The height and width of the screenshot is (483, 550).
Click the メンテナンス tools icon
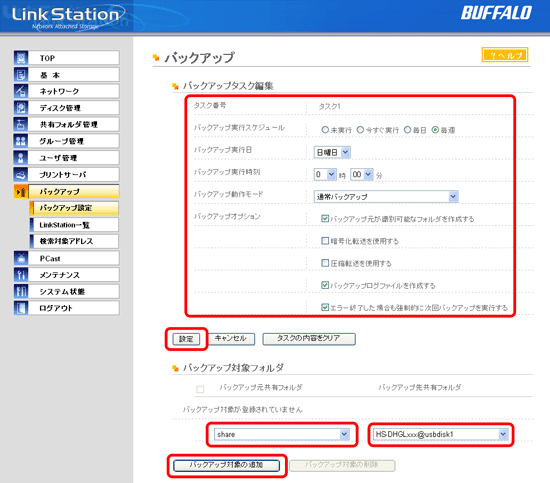click(21, 275)
